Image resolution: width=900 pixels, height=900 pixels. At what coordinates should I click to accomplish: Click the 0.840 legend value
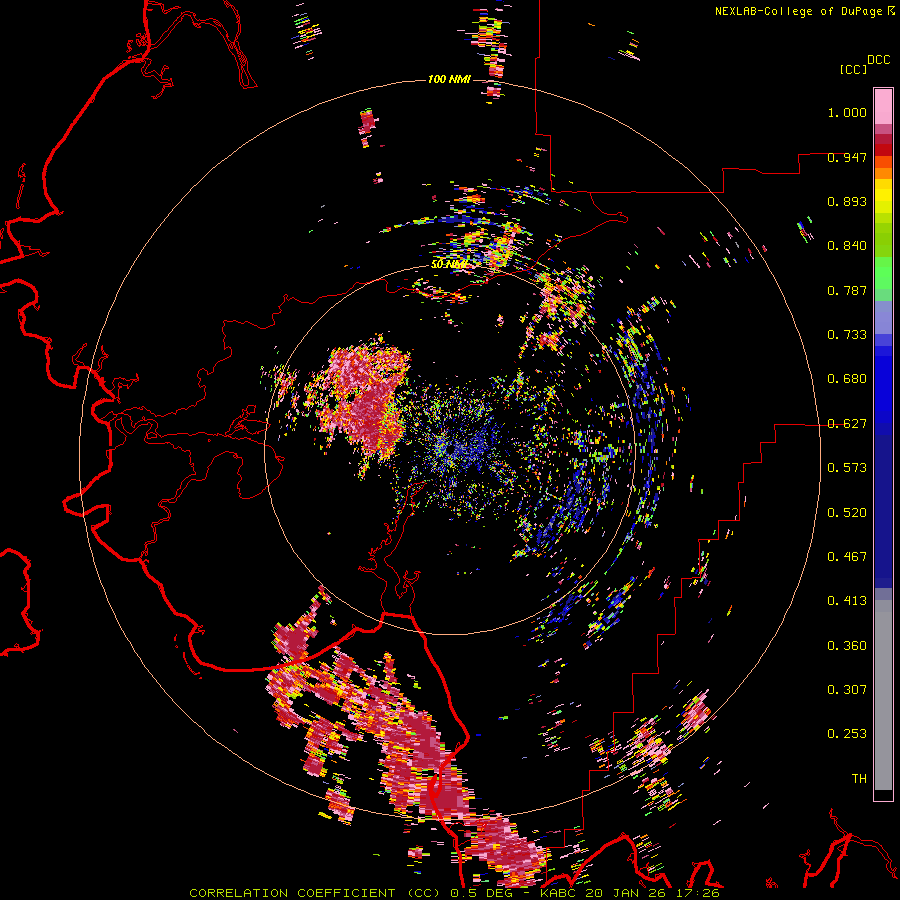847,246
